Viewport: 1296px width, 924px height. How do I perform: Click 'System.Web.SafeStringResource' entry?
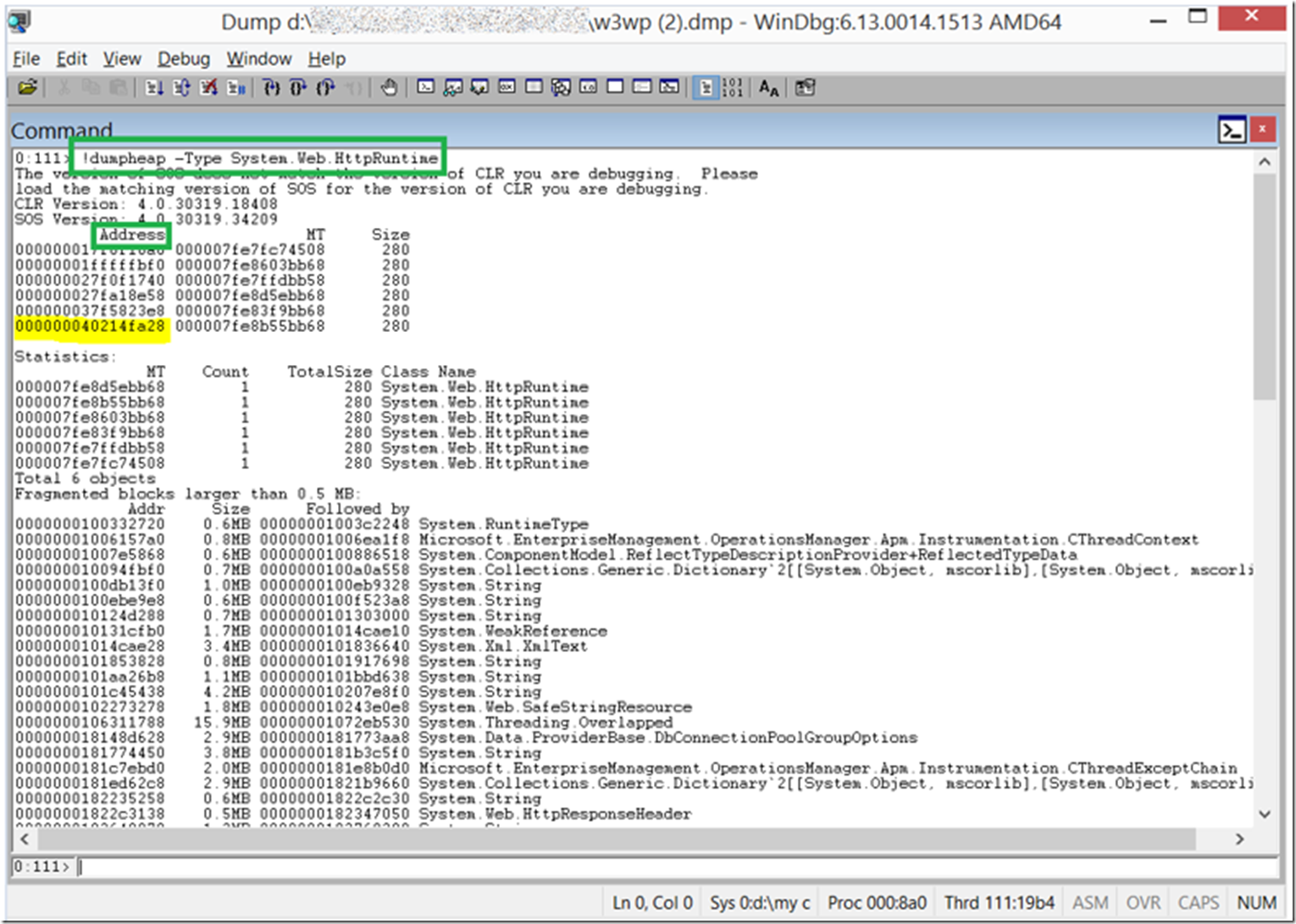[555, 707]
